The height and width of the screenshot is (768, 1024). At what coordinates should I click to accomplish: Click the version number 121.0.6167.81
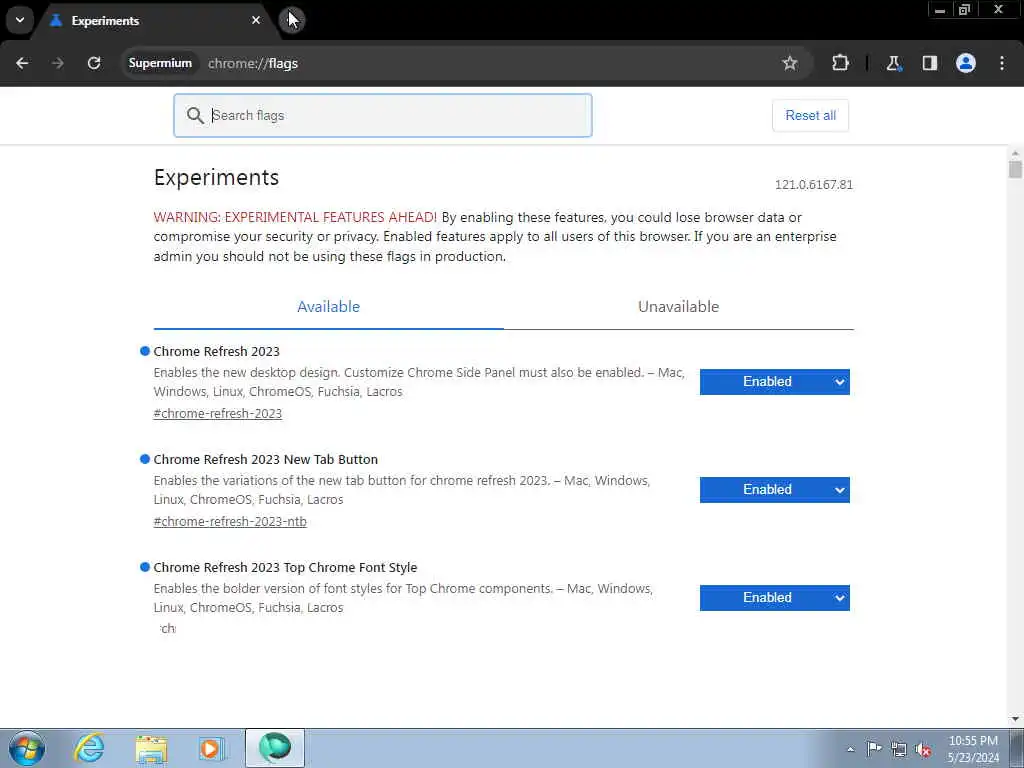[x=814, y=185]
